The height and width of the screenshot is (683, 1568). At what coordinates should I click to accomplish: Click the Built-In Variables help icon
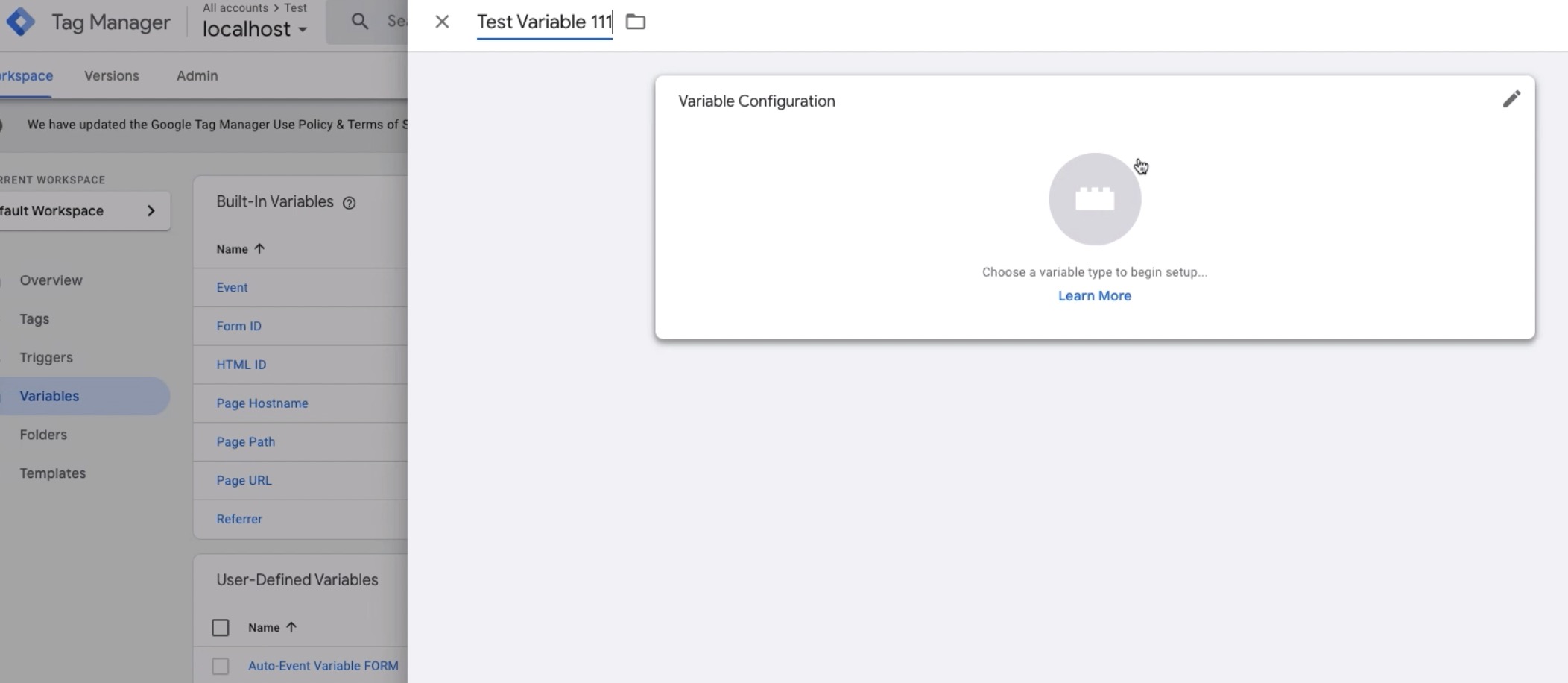[349, 203]
